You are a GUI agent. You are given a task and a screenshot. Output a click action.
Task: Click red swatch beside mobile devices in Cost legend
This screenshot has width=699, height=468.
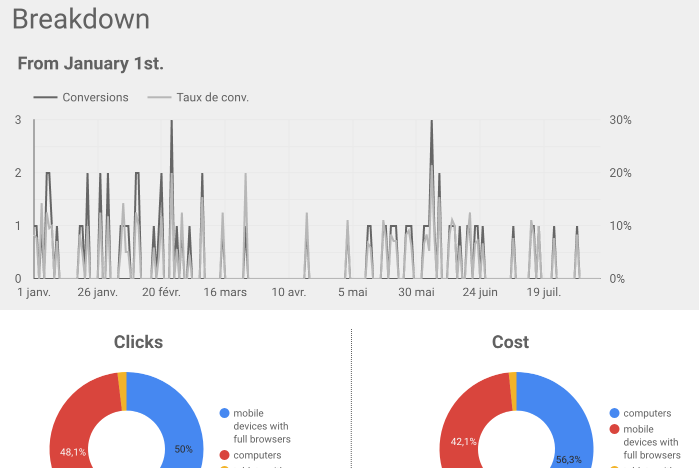(x=614, y=429)
